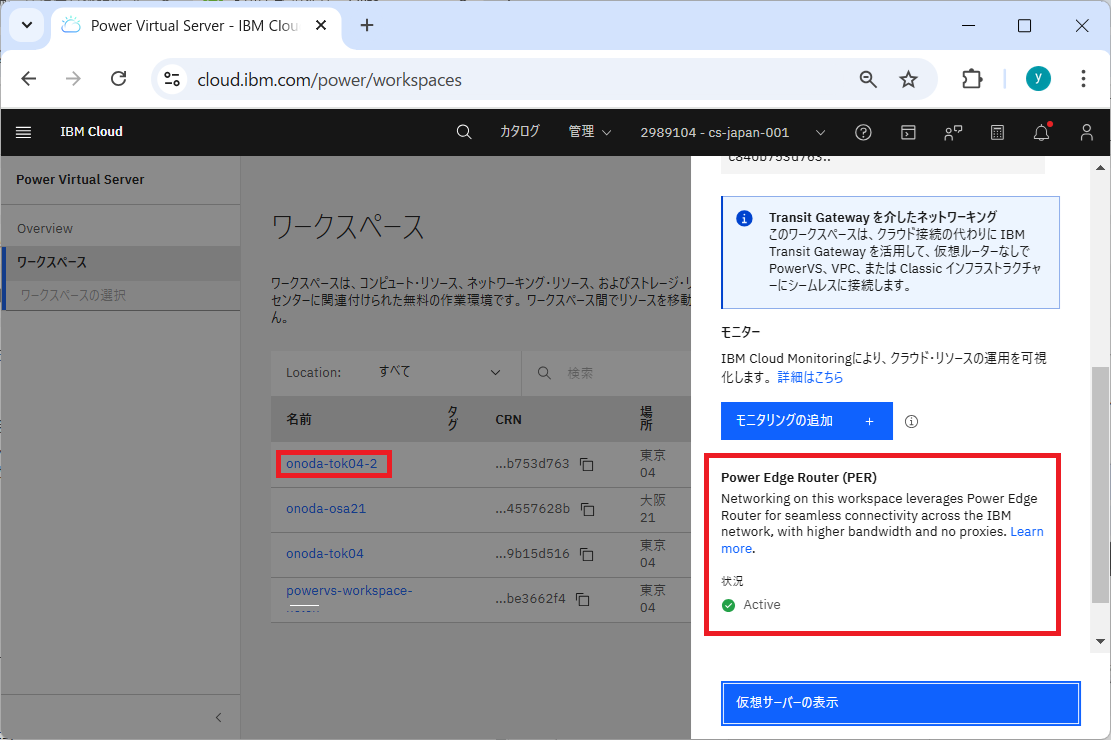Bookmark this page with the star icon
Screen dimensions: 1111x740
(x=908, y=79)
